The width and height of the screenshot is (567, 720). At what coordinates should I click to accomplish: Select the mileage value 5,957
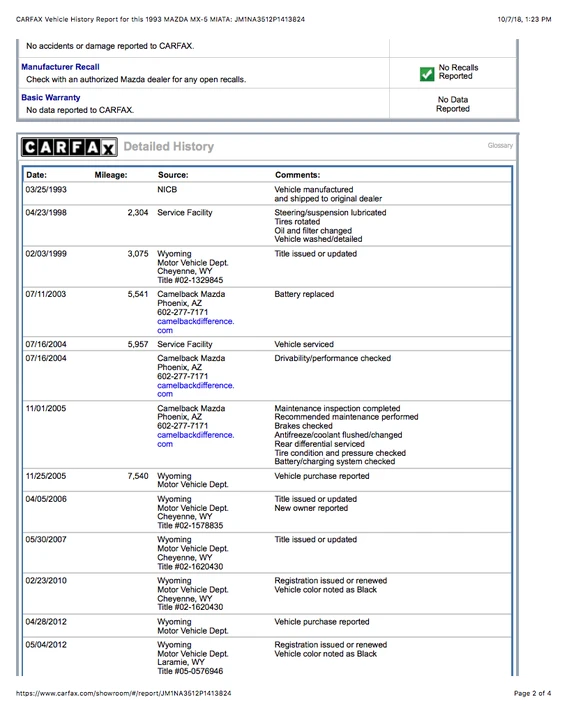point(138,344)
